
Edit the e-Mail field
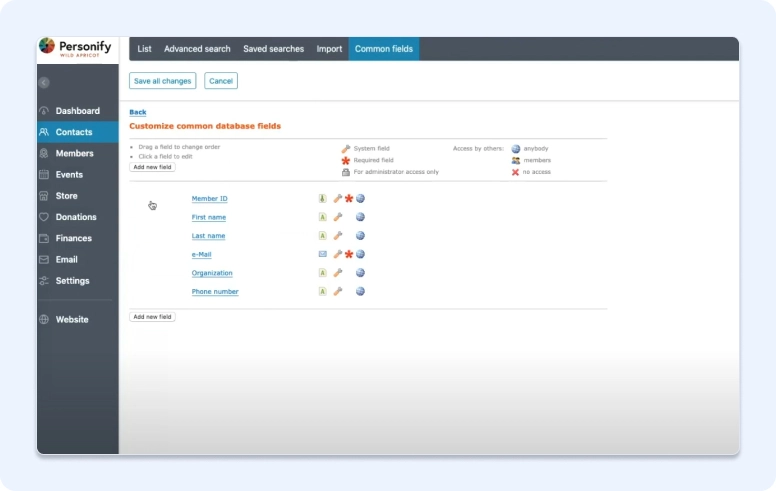tap(201, 254)
